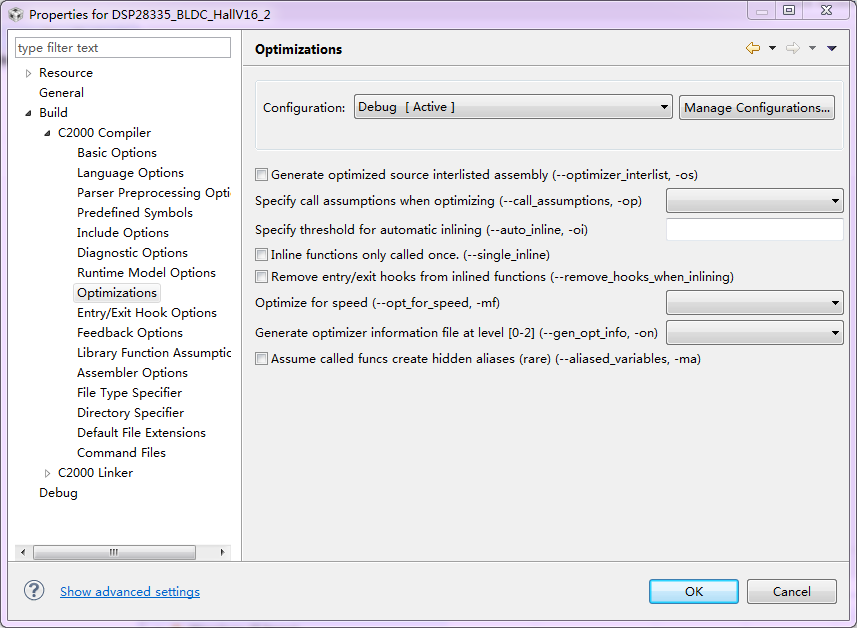Open the back history dropdown arrow
The width and height of the screenshot is (857, 628).
point(772,48)
